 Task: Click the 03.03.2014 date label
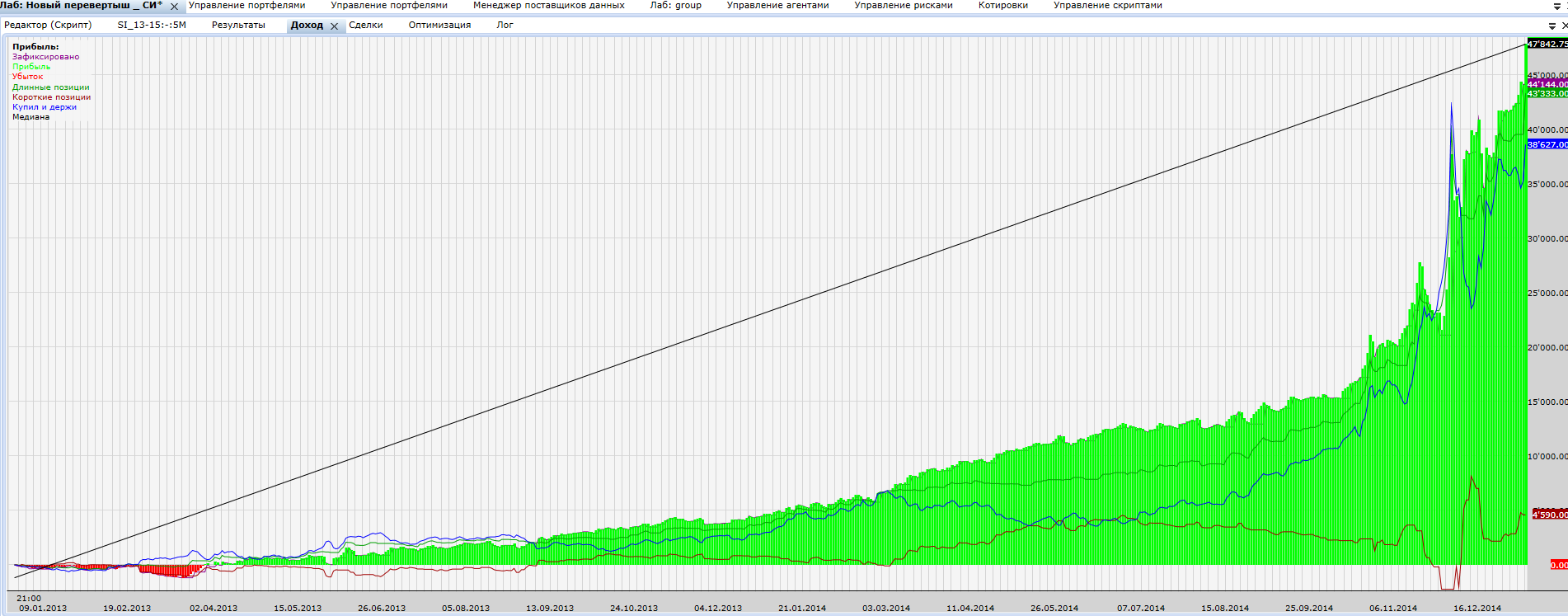point(886,609)
